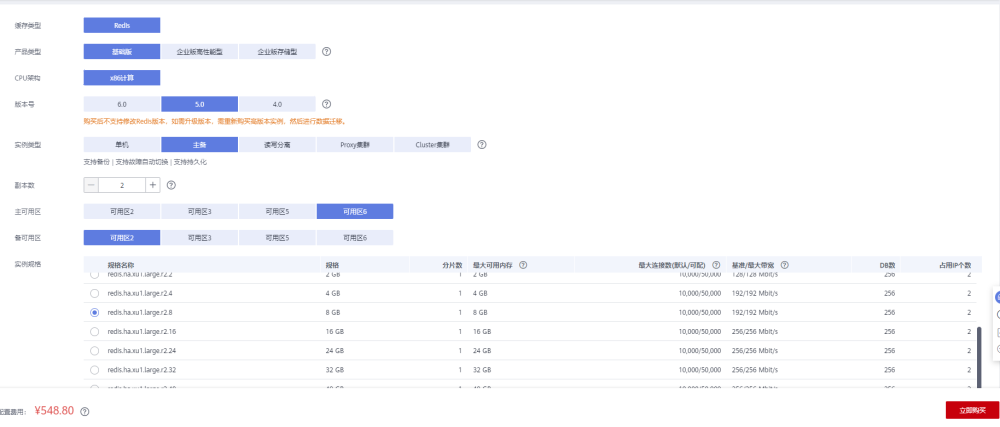
Task: Select the redis.ha.xu1.large.r2.24 radio button
Action: pos(95,351)
